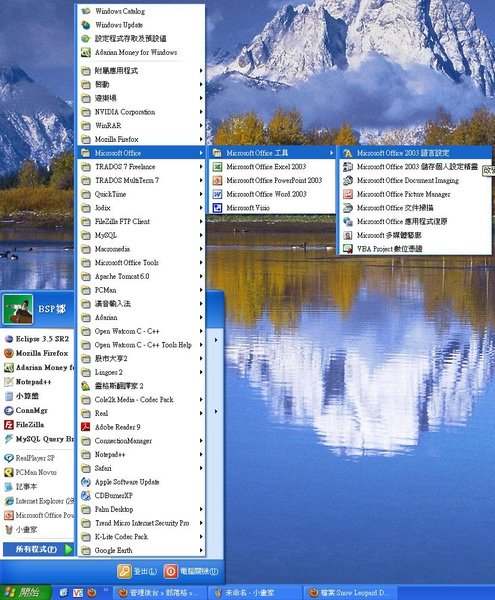Open Microsoft Office 文件掃描
Image resolution: width=495 pixels, height=600 pixels.
pyautogui.click(x=415, y=208)
